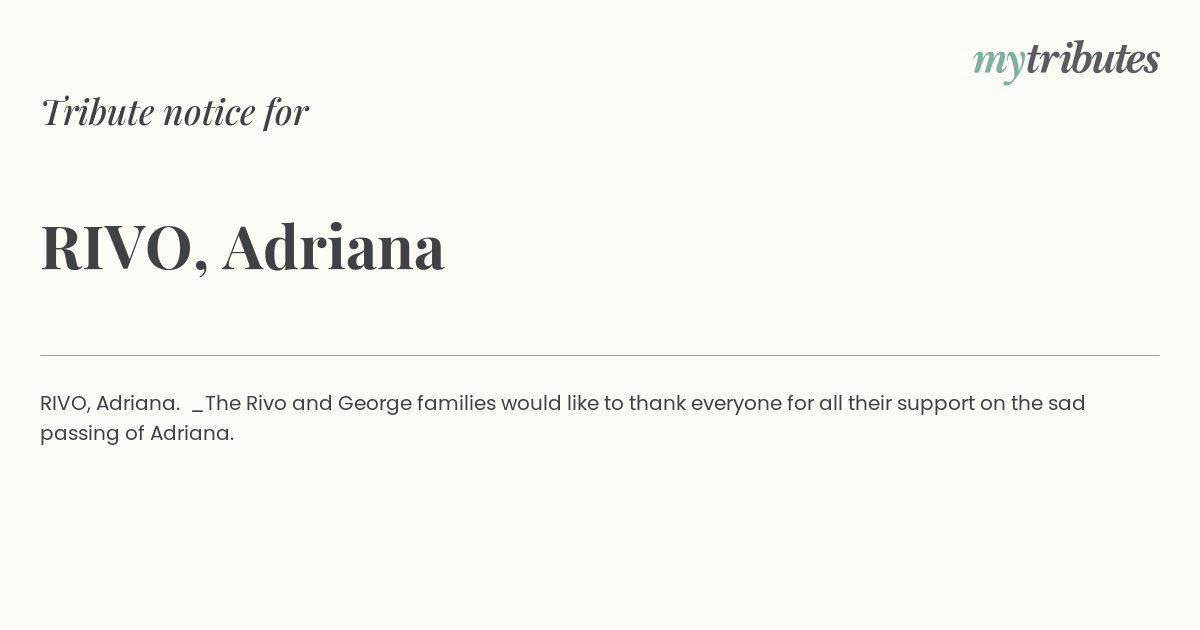Open the mytributes logo

point(1066,60)
